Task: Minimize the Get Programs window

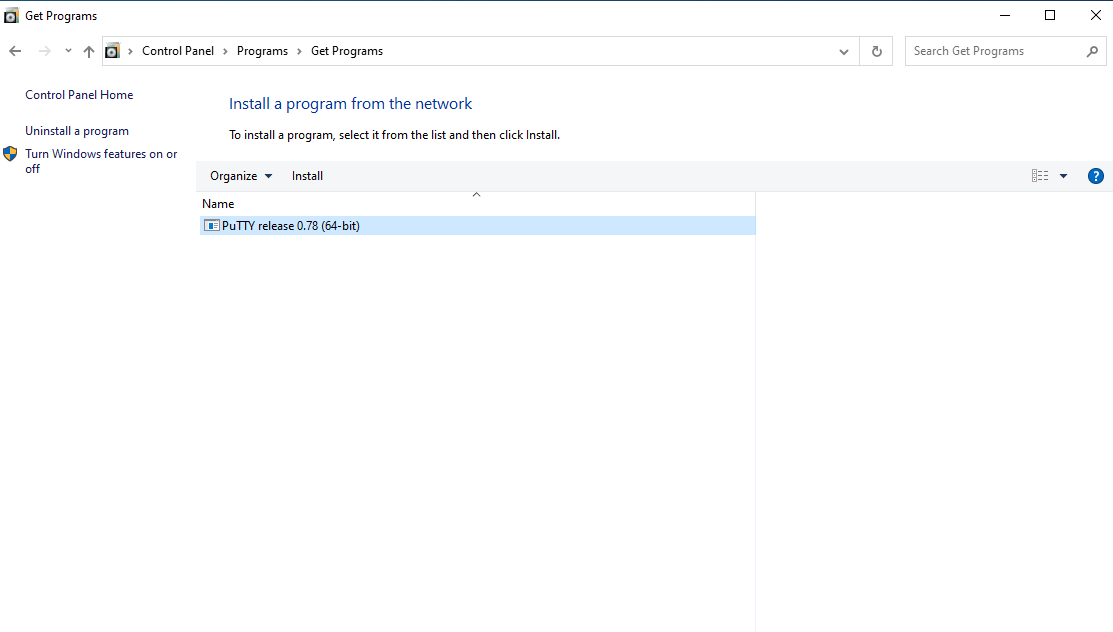Action: click(1004, 15)
